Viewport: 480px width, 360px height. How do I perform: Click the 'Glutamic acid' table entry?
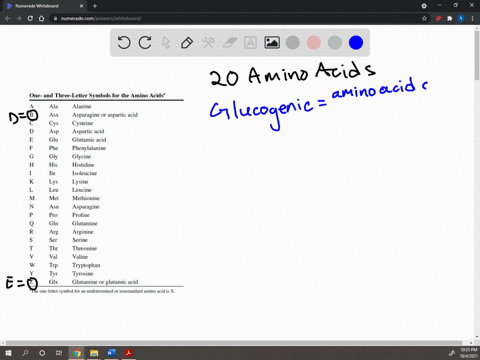89,140
